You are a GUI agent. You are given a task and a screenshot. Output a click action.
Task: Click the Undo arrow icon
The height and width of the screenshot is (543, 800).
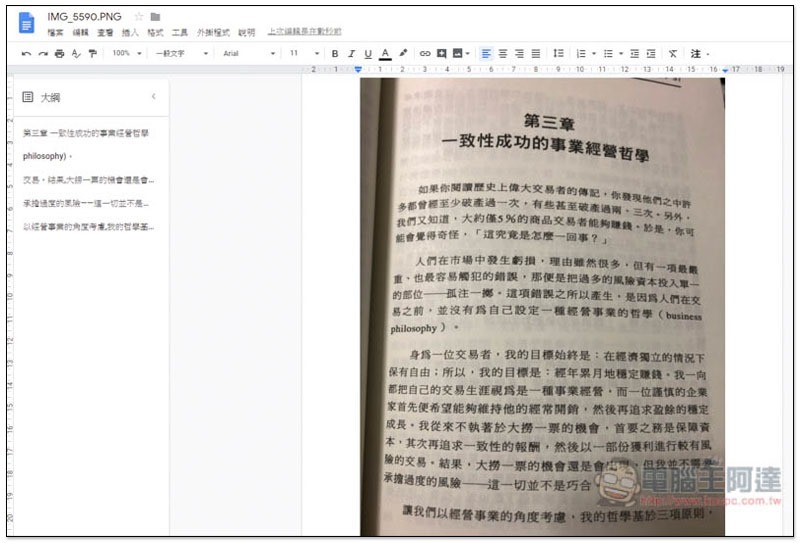[x=27, y=53]
